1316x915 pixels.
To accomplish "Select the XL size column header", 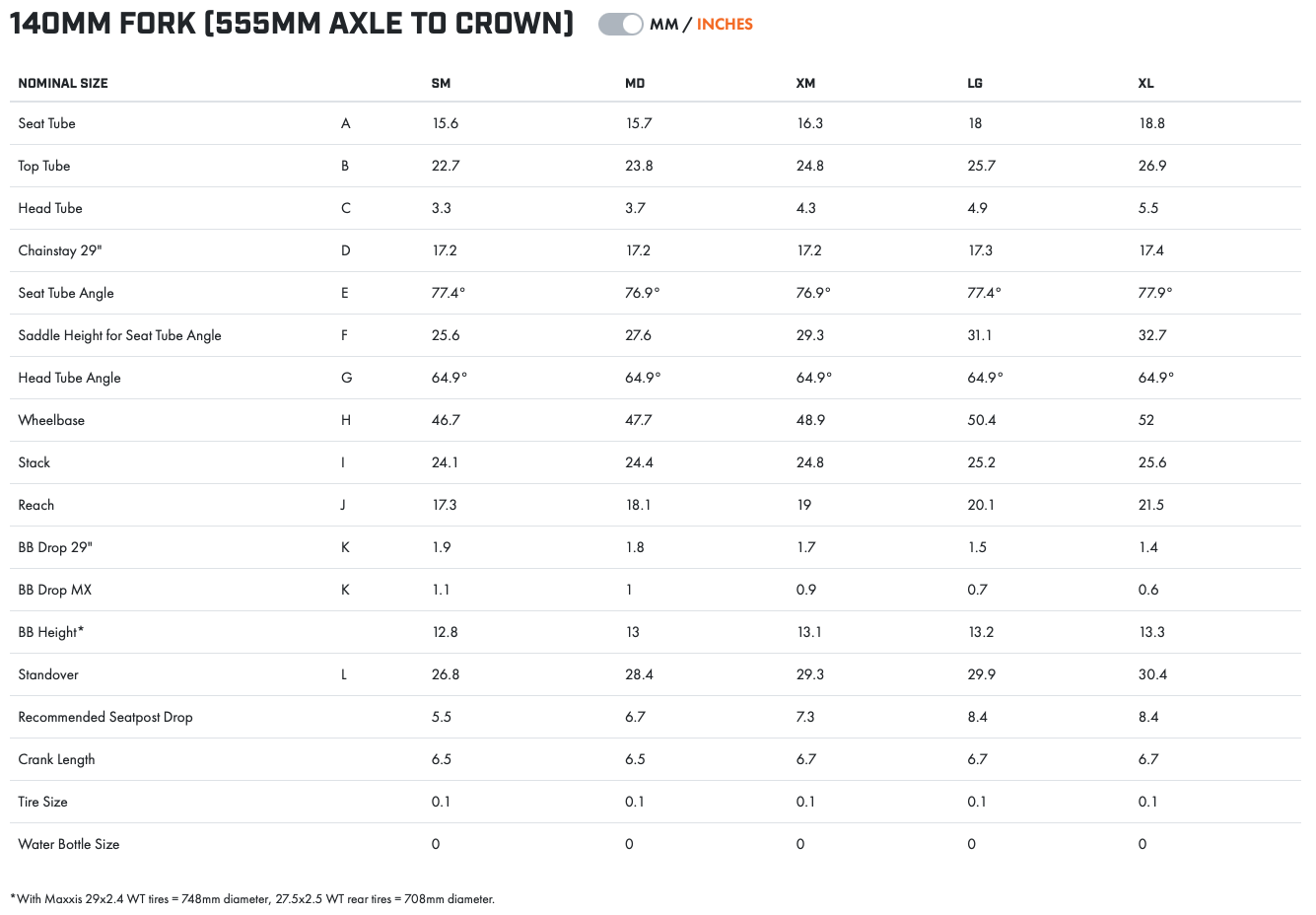I will tap(1145, 83).
